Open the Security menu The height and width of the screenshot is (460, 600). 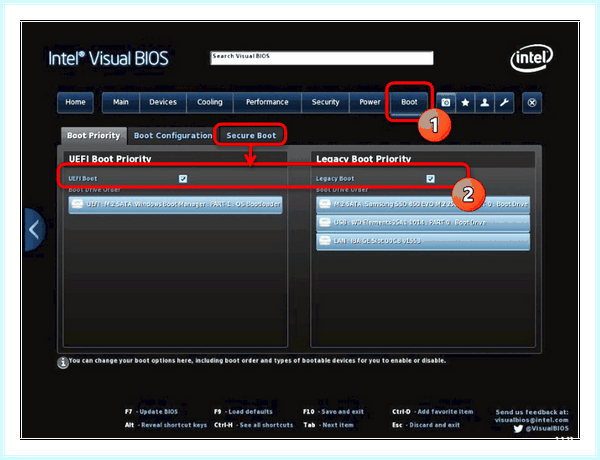pos(325,103)
